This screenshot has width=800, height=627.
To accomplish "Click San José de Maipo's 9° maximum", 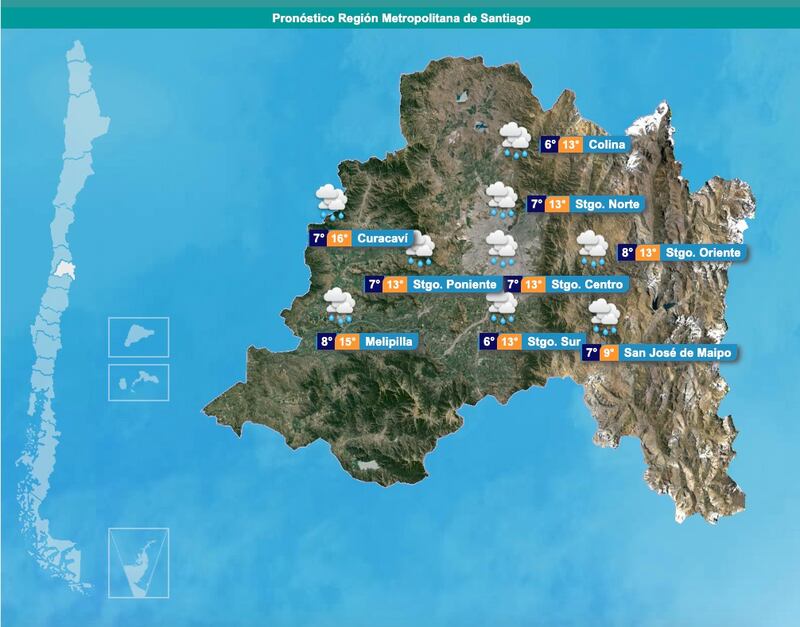I will (x=609, y=353).
